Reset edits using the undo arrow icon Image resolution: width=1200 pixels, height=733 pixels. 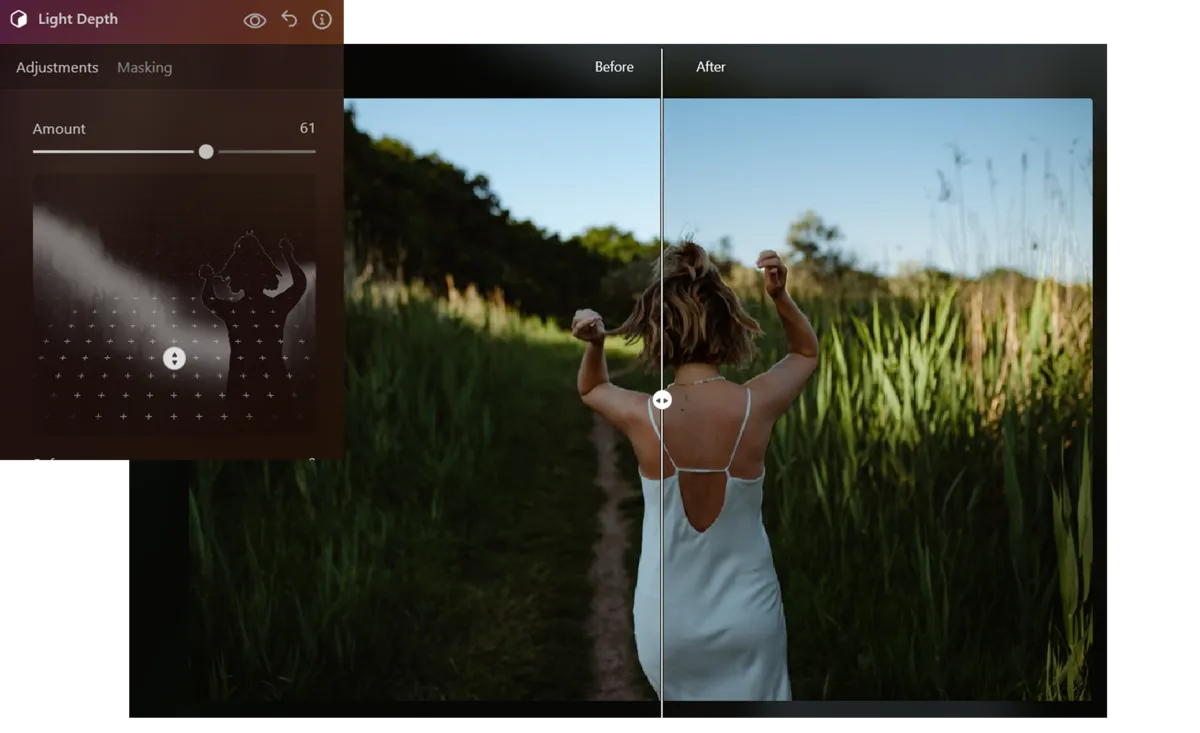tap(289, 19)
